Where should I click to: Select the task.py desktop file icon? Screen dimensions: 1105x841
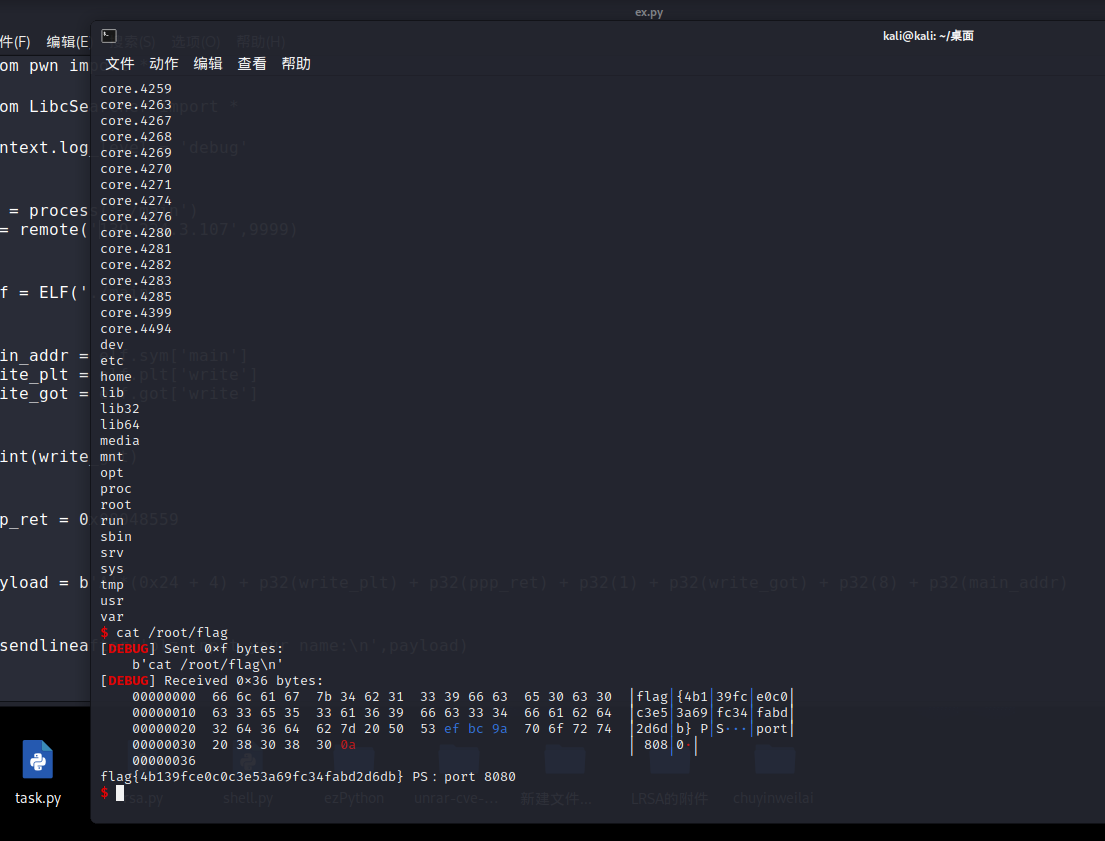coord(38,772)
